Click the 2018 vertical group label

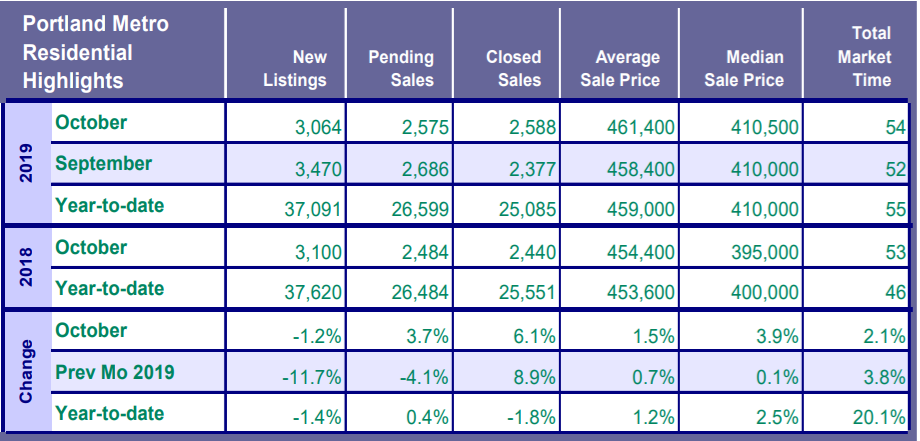[28, 268]
